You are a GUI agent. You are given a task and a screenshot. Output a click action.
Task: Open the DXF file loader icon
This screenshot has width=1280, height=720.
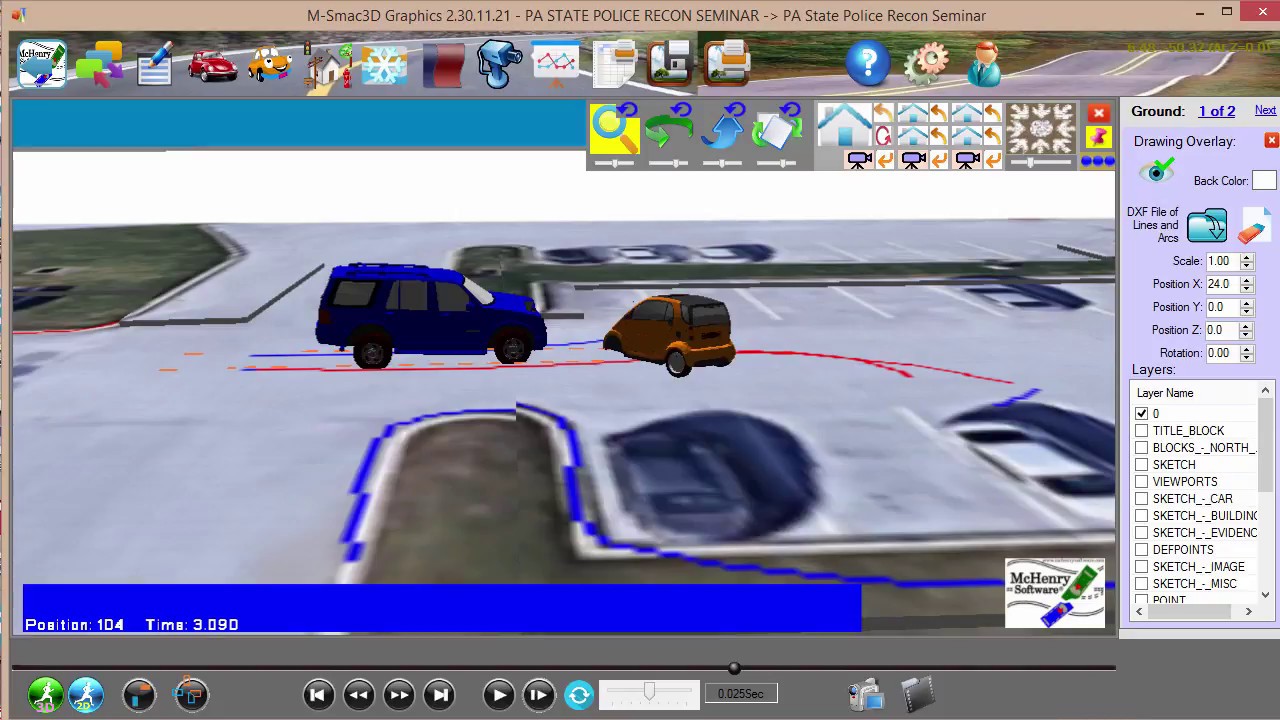click(1207, 225)
